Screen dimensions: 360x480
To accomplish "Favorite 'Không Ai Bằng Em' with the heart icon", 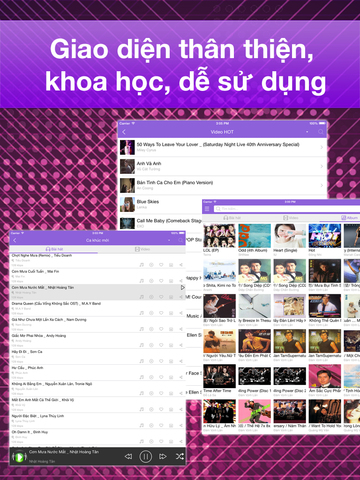I will coord(161,393).
